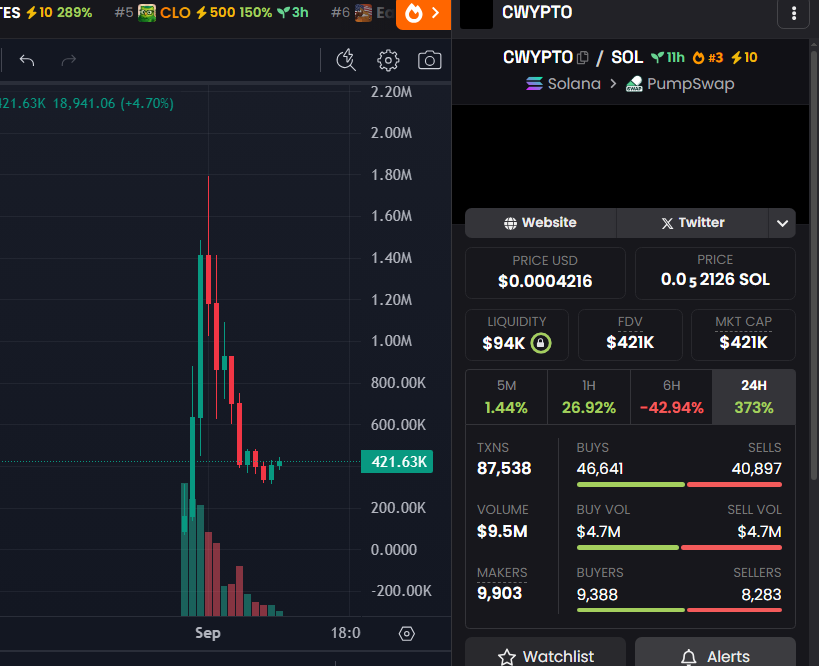Click the MKT CAP $421K box
819x666 pixels.
coord(743,335)
